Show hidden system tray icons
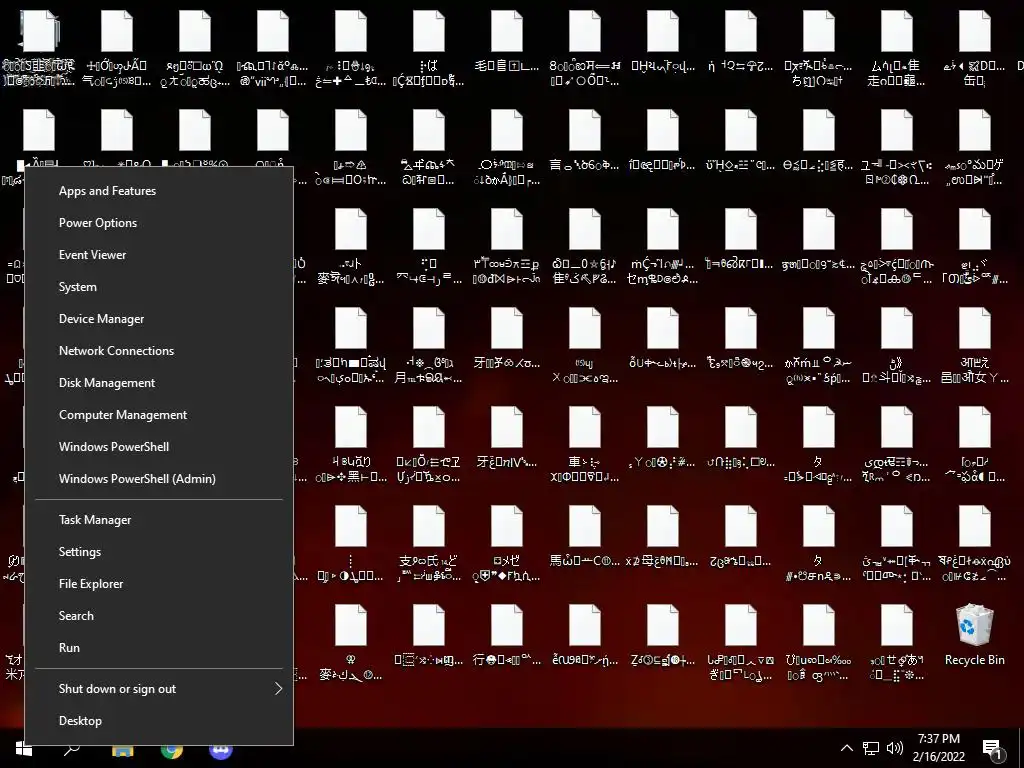This screenshot has height=768, width=1024. click(x=846, y=748)
